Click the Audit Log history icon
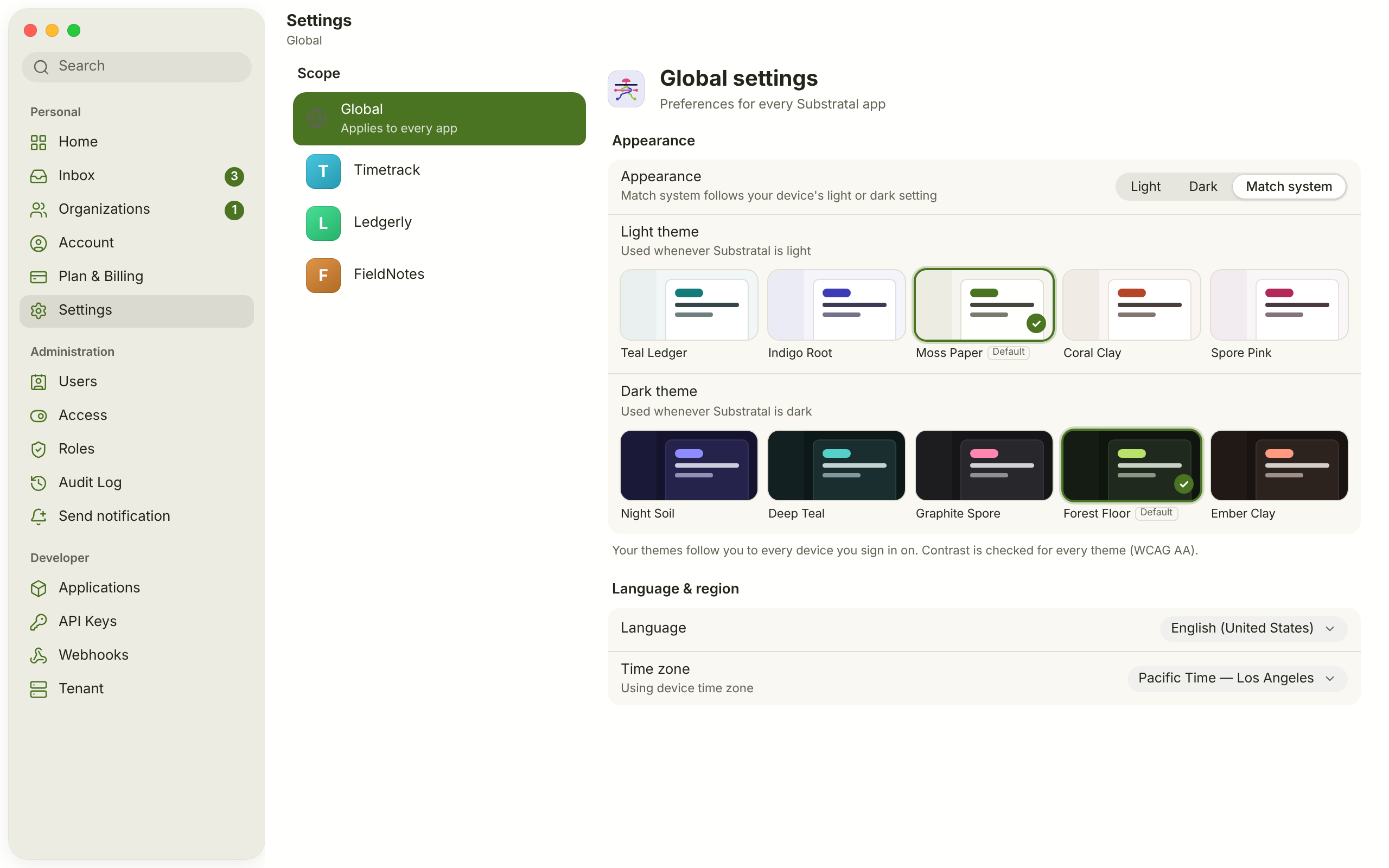Screen dimensions: 1389x868 [x=39, y=483]
